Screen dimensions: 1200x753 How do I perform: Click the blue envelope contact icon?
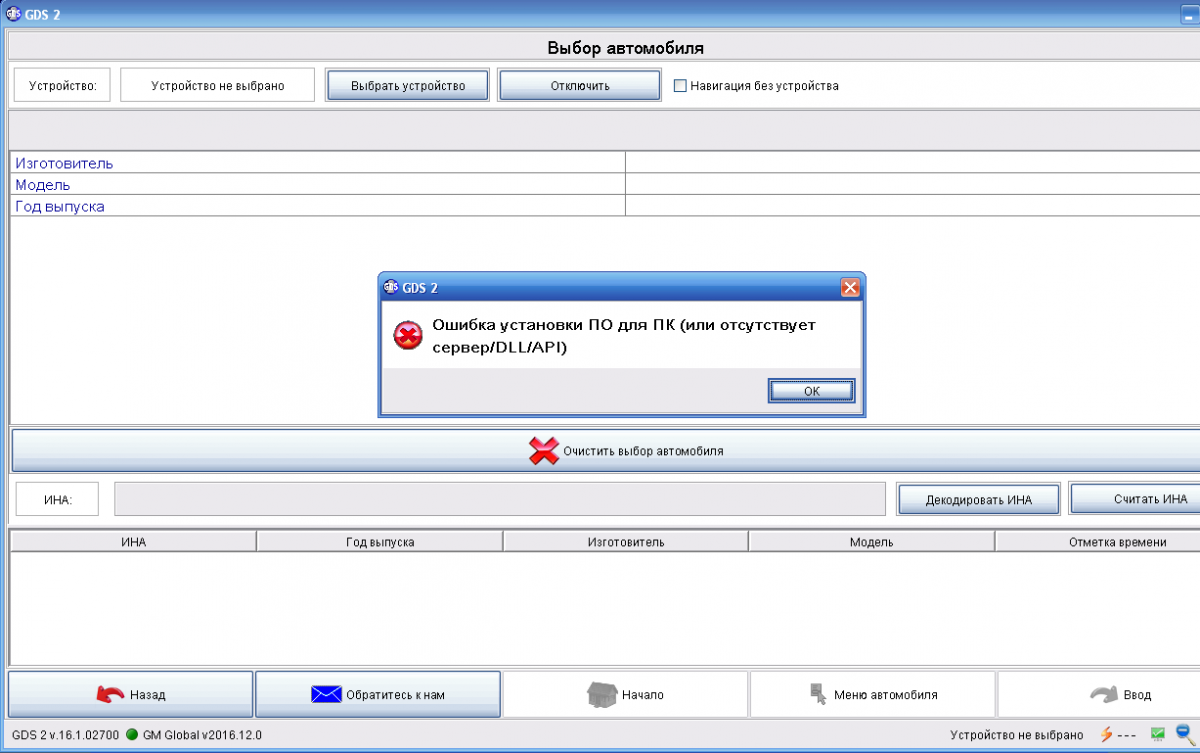[326, 694]
